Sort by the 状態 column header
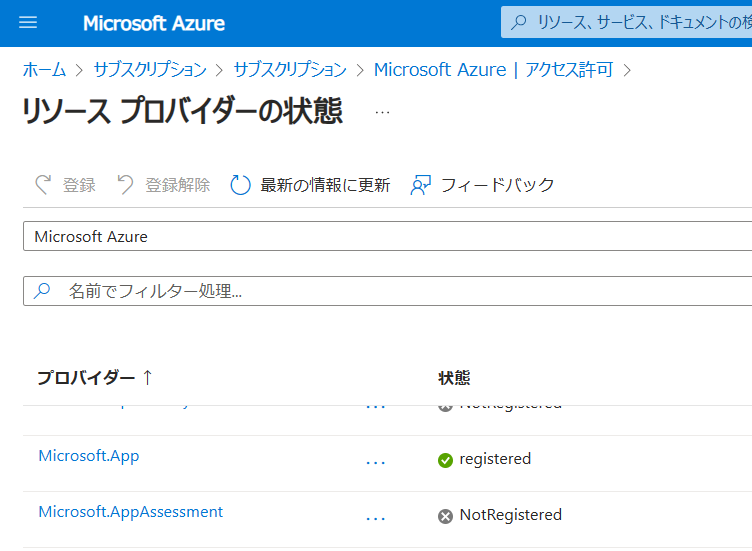Image resolution: width=752 pixels, height=551 pixels. (x=454, y=378)
